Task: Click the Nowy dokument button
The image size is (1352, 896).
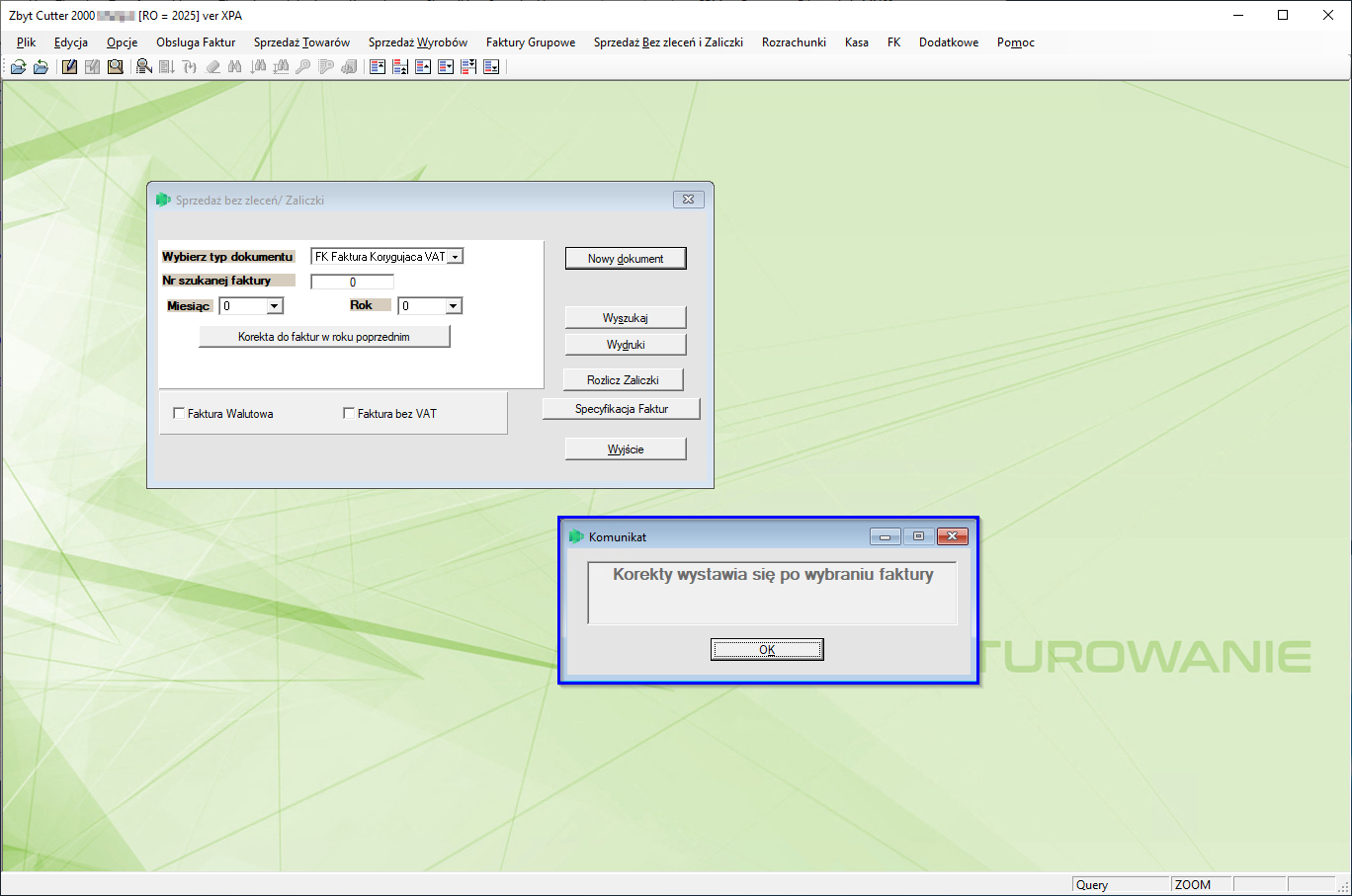Action: click(x=626, y=258)
